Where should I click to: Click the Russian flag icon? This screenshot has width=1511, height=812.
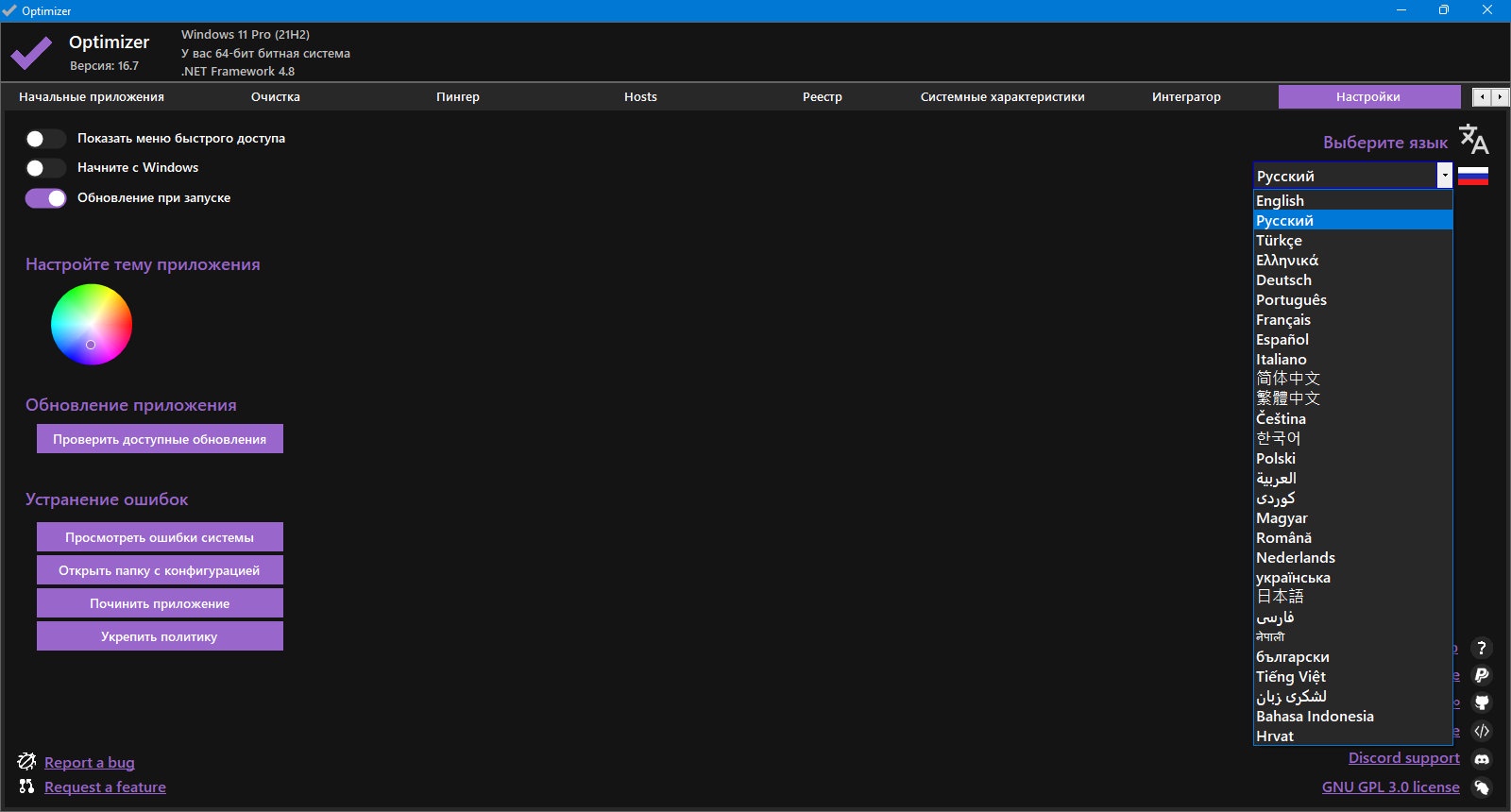[x=1473, y=176]
